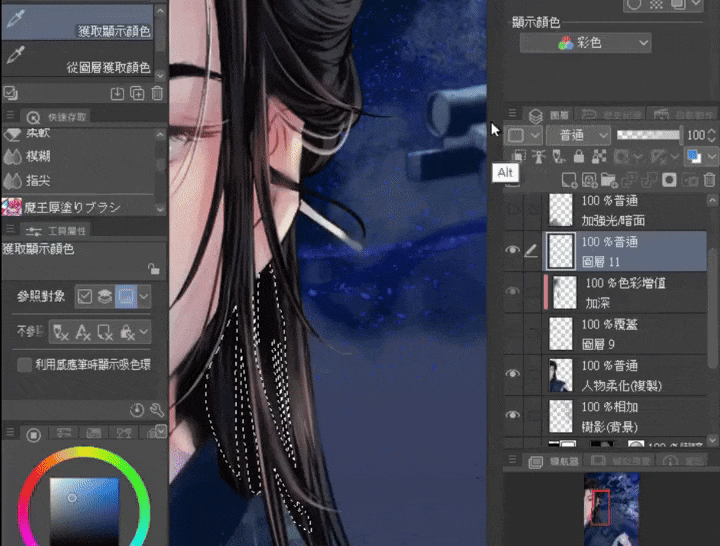720x546 pixels.
Task: Delete layer using trash icon
Action: 709,180
